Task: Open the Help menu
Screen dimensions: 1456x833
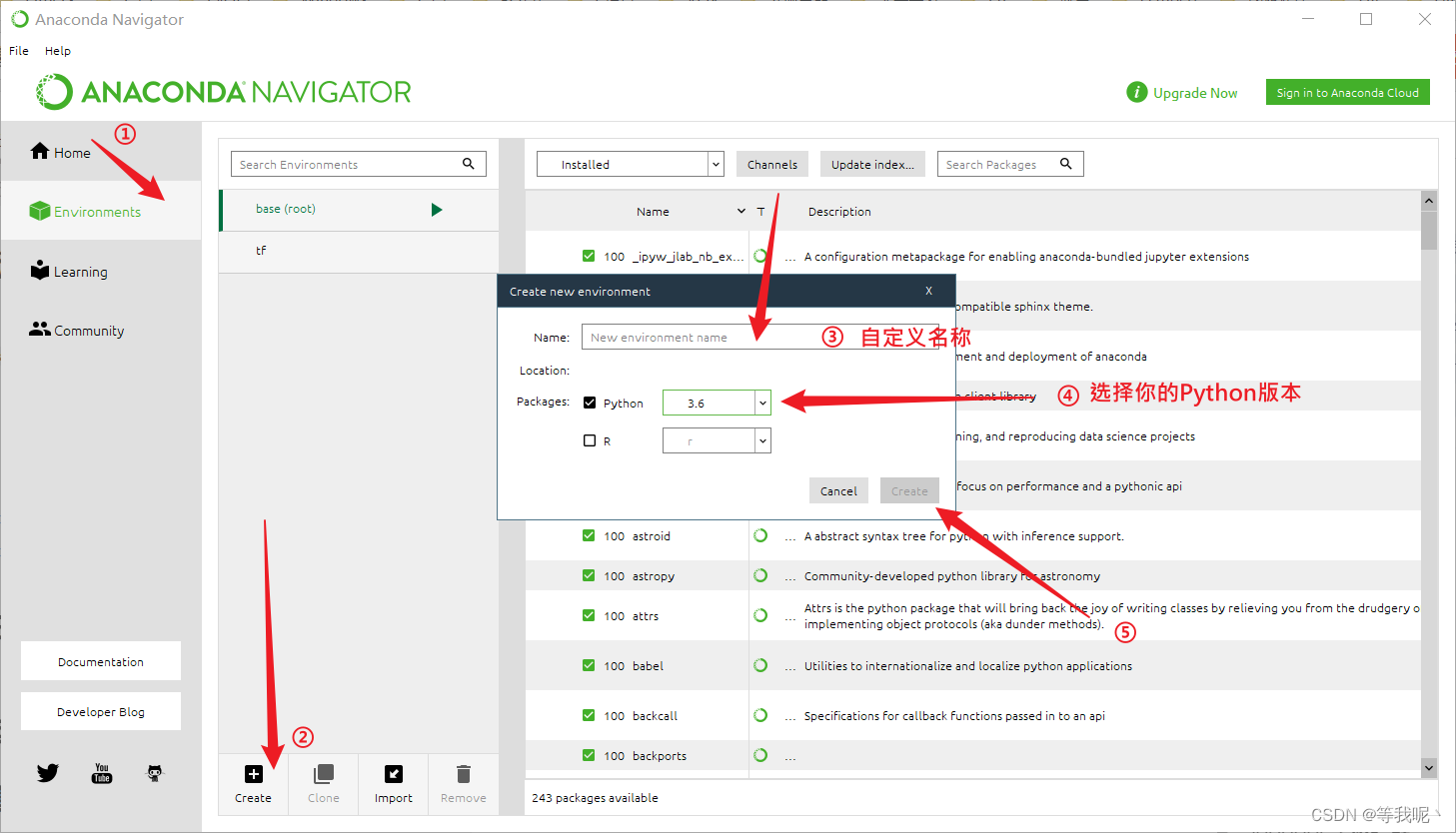Action: click(58, 51)
